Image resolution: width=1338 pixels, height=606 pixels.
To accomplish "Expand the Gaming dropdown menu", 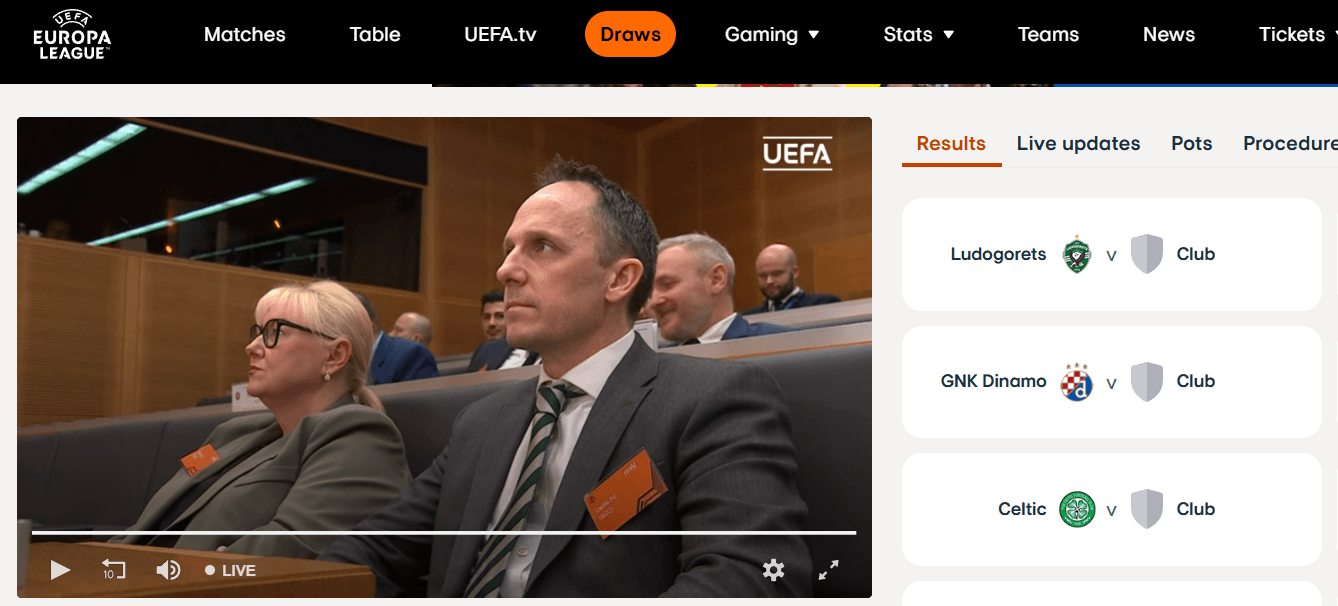I will tap(772, 34).
